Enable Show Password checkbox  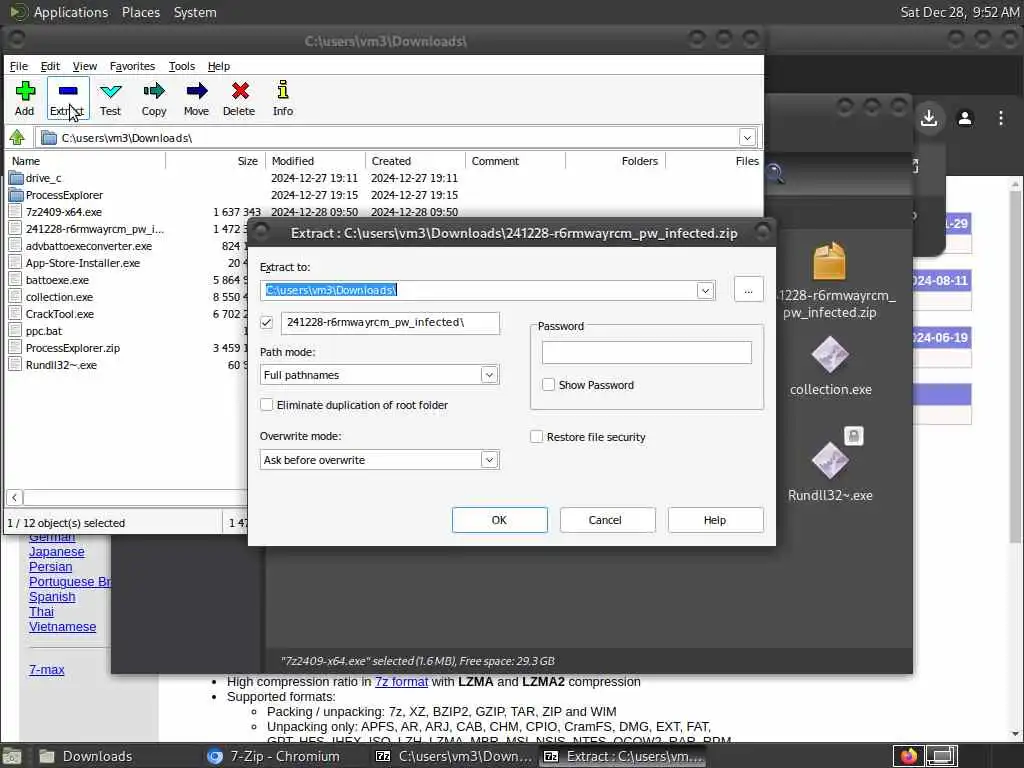(549, 385)
